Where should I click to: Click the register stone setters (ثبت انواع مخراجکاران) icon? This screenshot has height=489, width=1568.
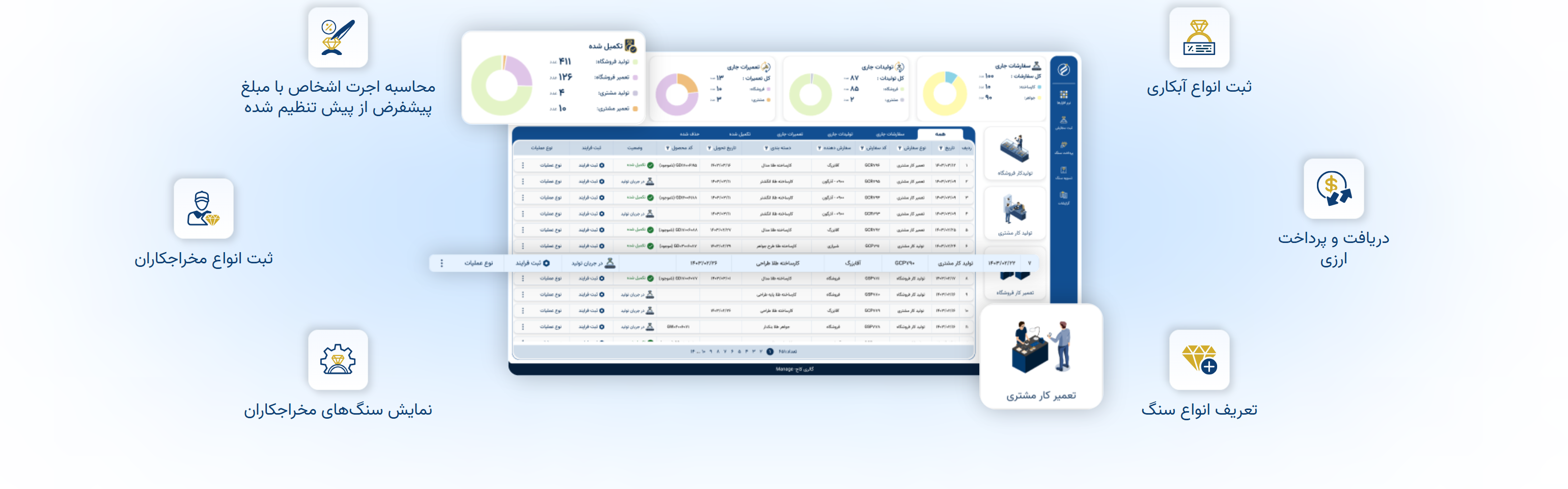[203, 209]
